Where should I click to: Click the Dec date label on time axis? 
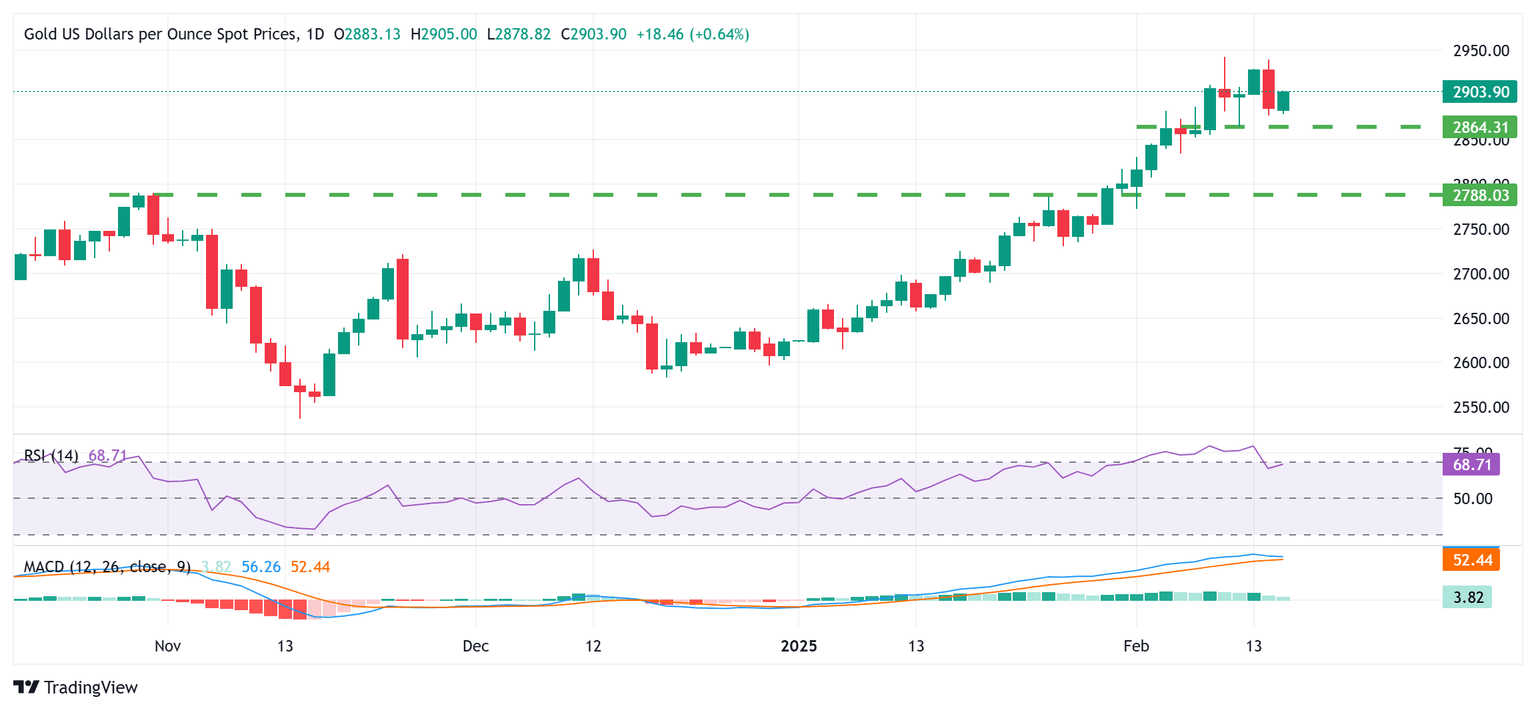pos(475,646)
